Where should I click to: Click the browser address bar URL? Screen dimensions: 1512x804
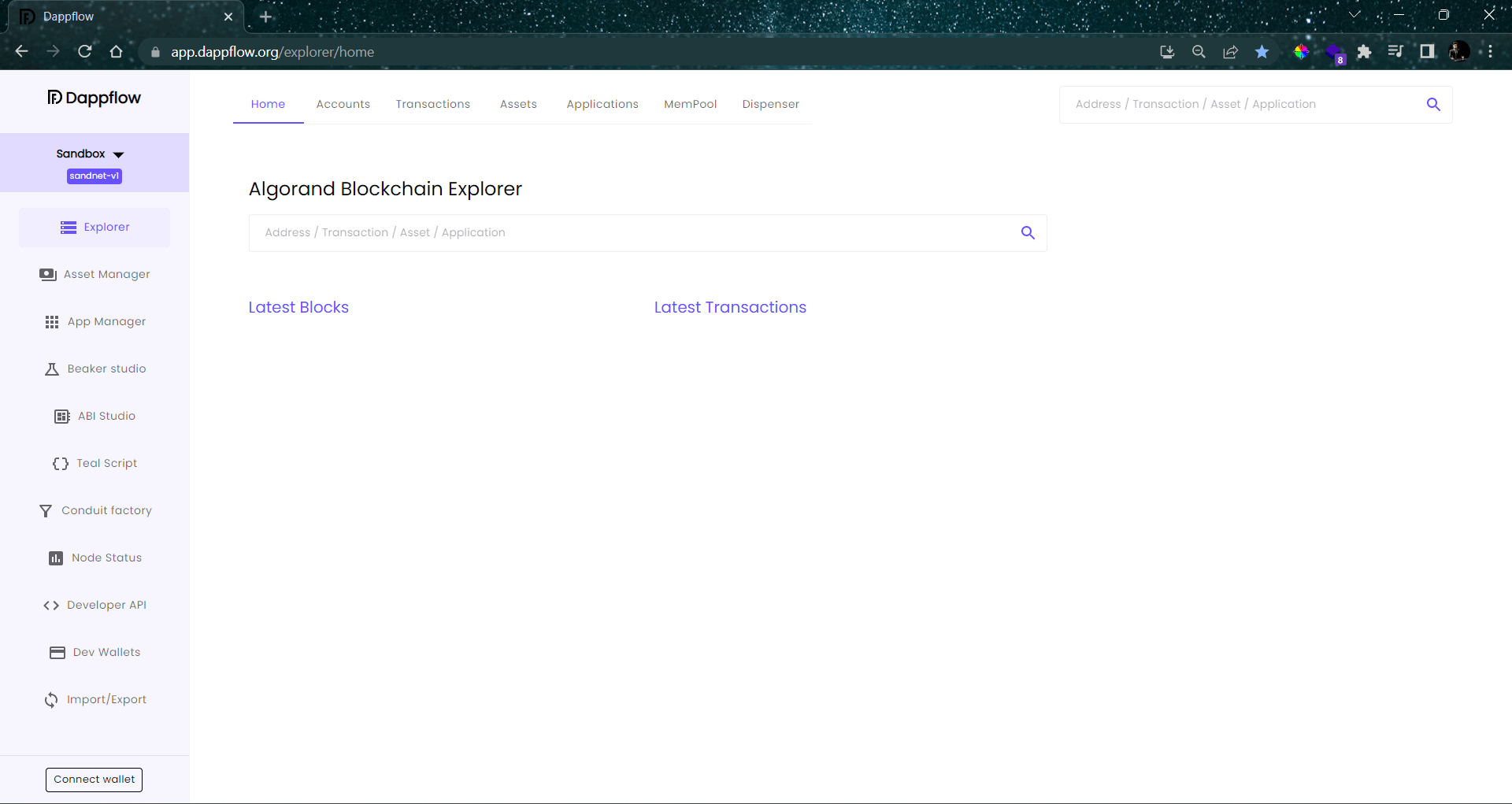(x=272, y=52)
